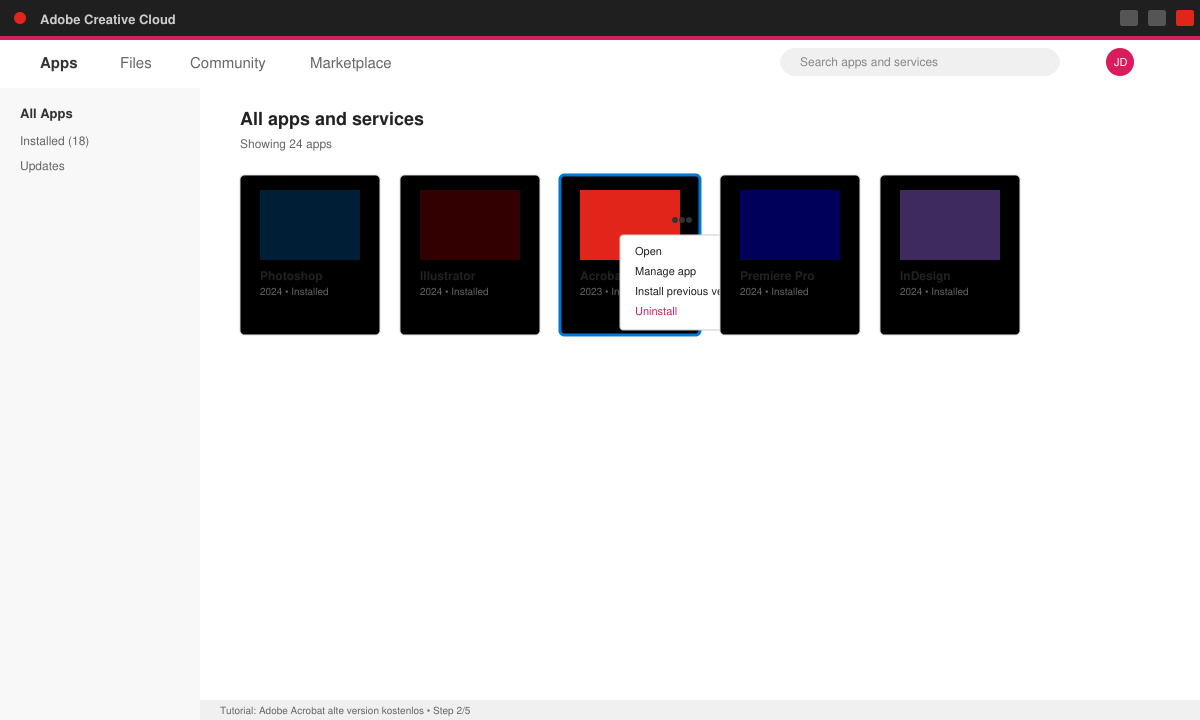The image size is (1200, 720).
Task: Click the red close window button
Action: coord(1185,18)
